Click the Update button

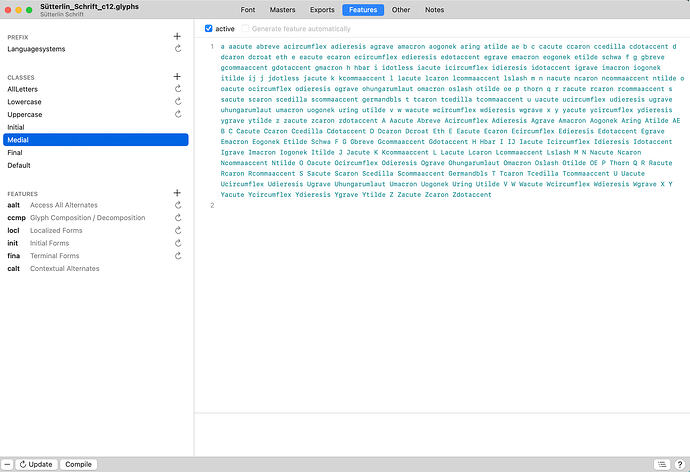click(x=36, y=465)
